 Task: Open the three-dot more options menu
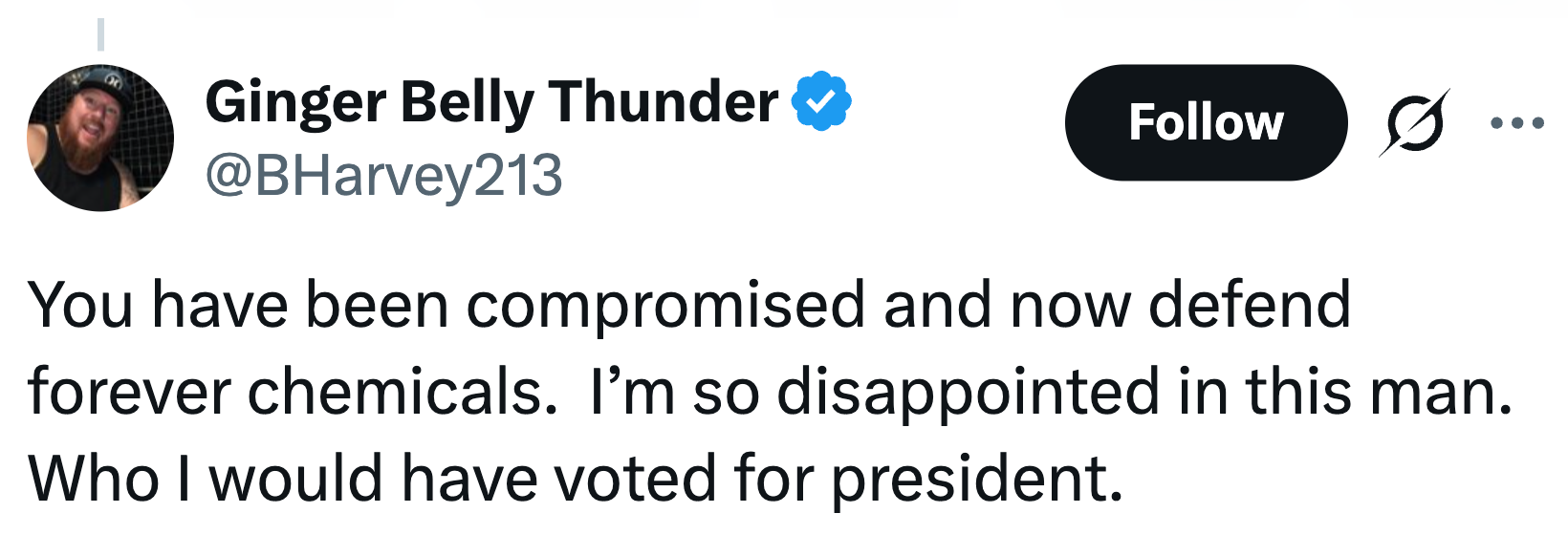(x=1517, y=122)
